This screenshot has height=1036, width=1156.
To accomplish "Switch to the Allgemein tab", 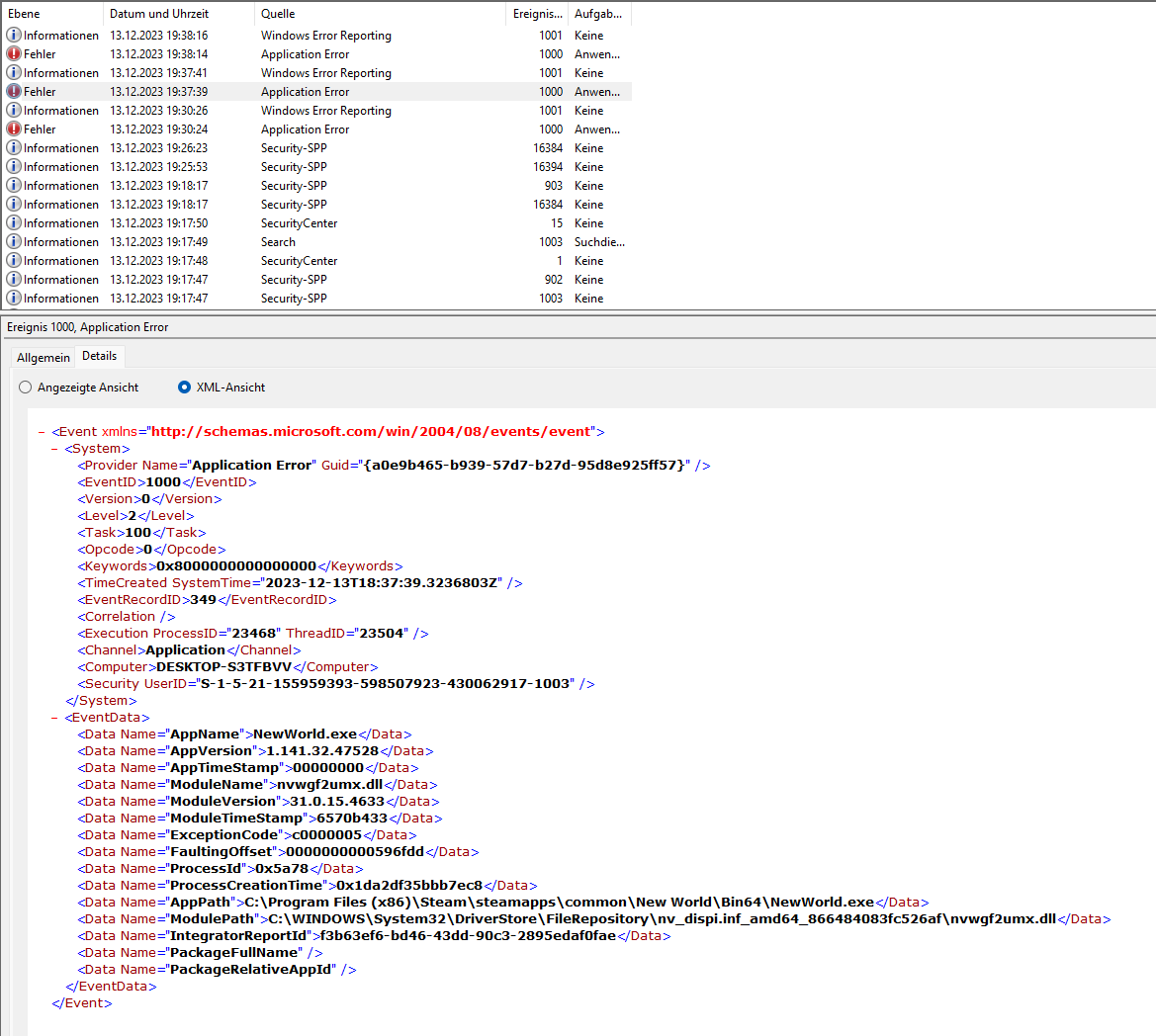I will [x=44, y=358].
